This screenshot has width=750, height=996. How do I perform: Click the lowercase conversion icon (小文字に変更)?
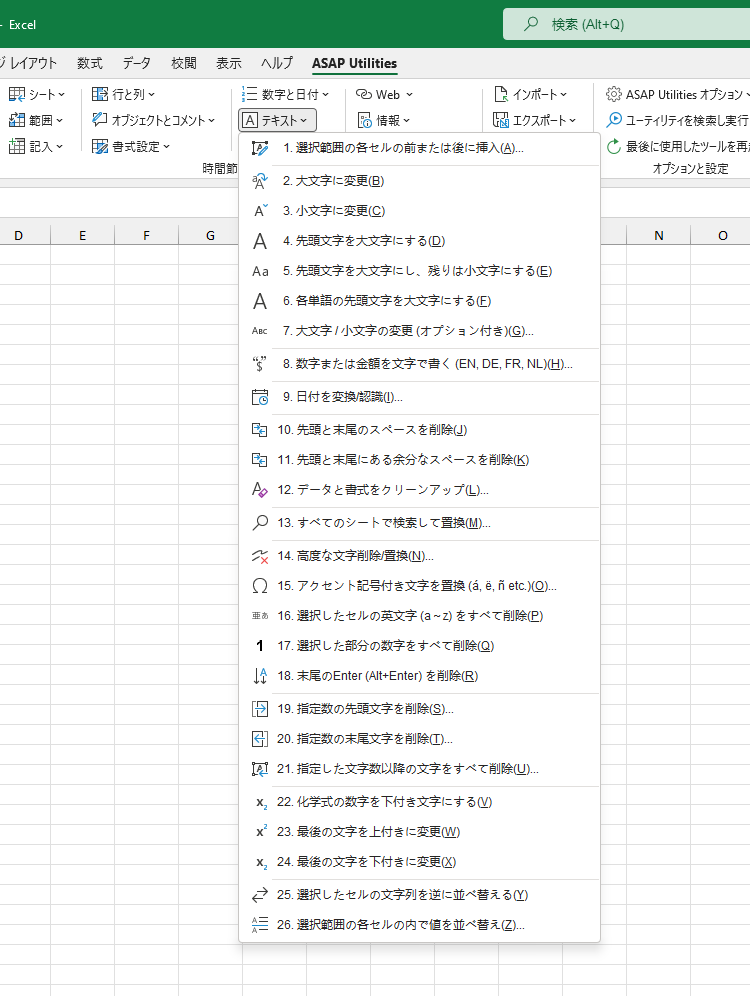(x=260, y=211)
